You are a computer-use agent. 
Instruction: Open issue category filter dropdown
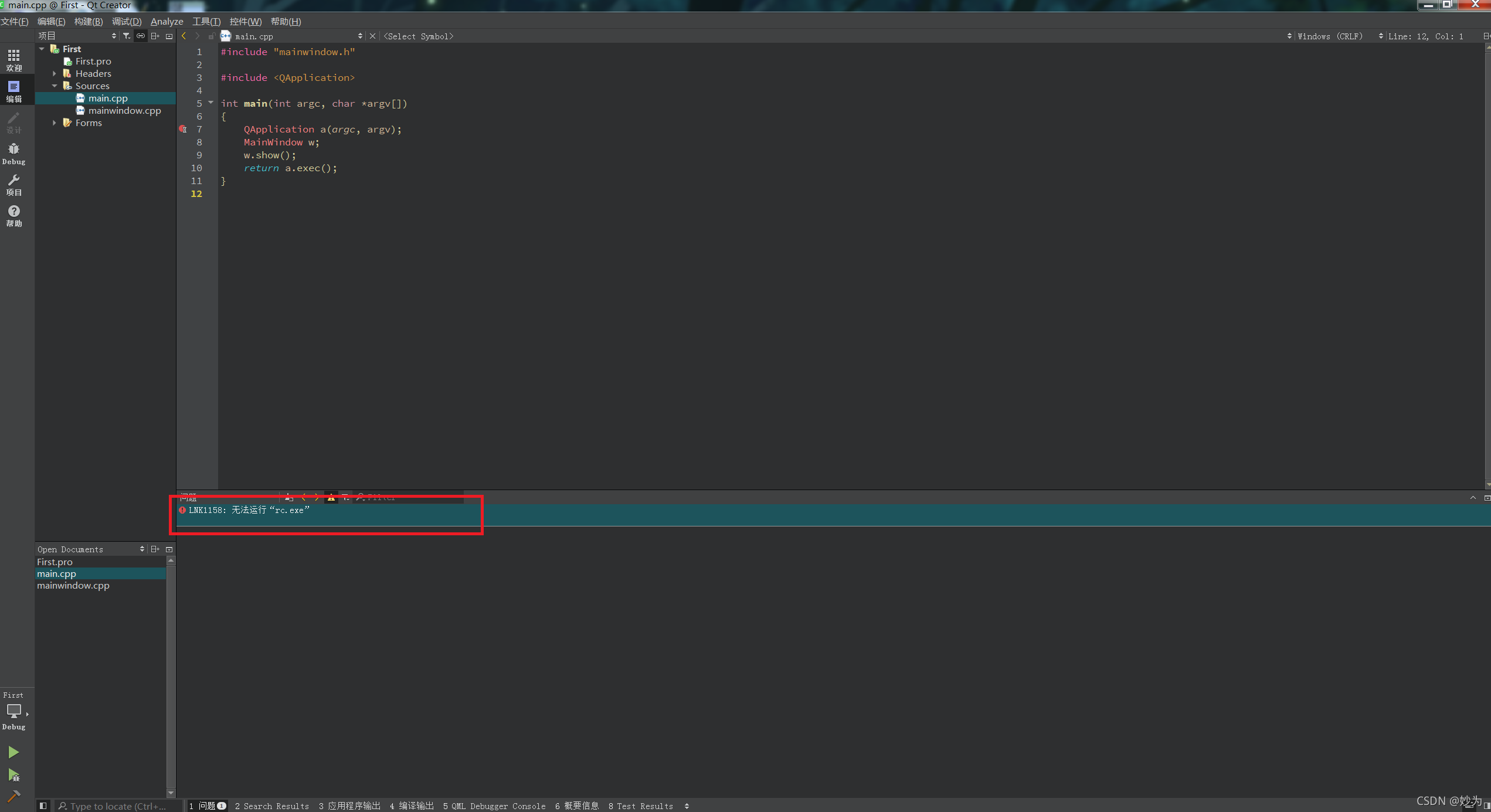tap(346, 497)
